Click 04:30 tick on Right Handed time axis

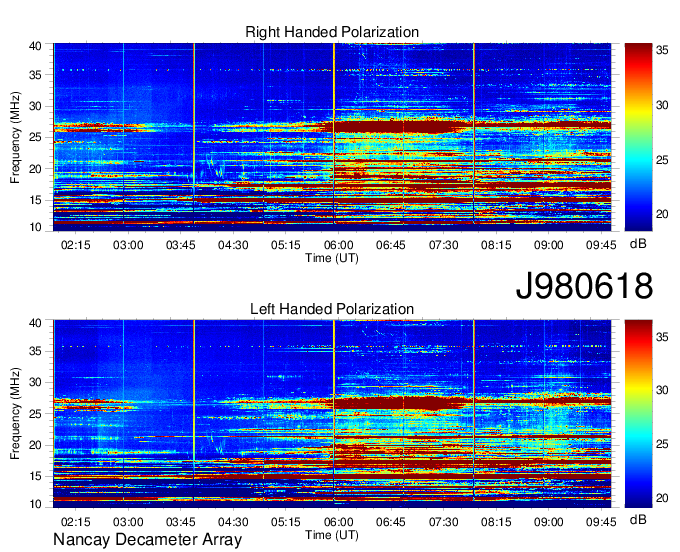(233, 245)
